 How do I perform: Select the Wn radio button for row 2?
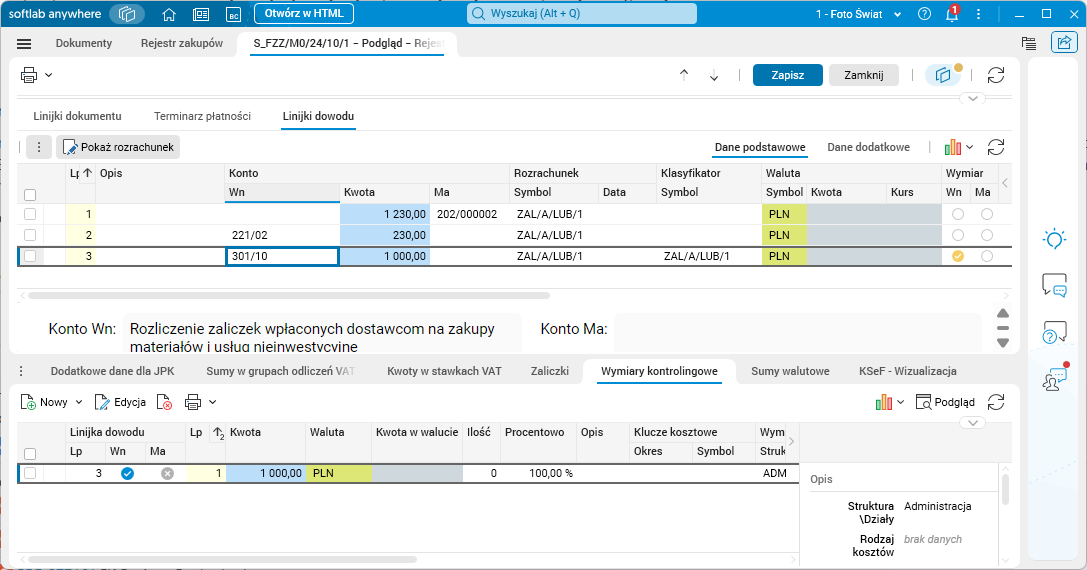(958, 235)
